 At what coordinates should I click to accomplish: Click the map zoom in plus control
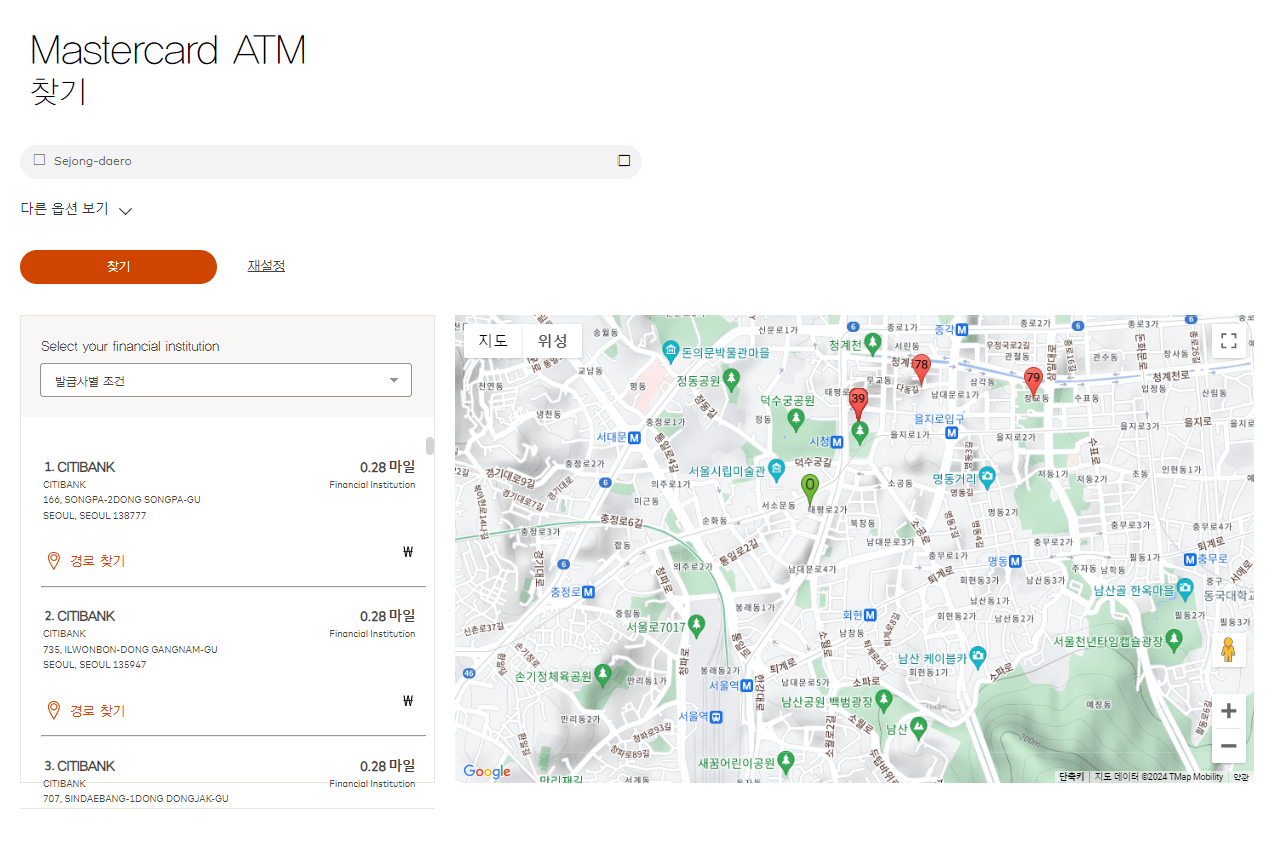point(1228,710)
